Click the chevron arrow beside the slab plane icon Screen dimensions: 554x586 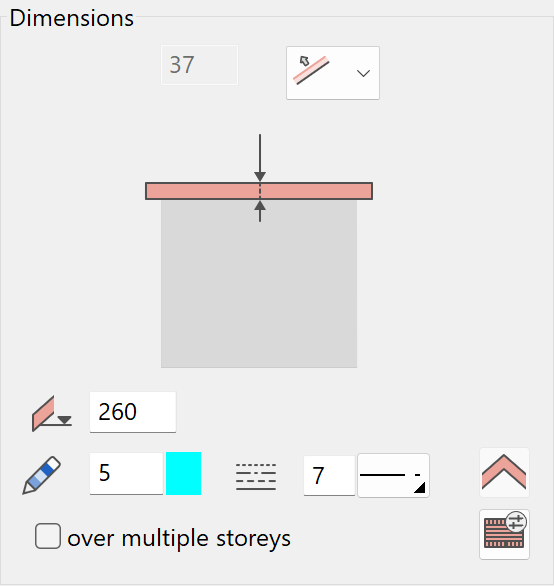[363, 73]
